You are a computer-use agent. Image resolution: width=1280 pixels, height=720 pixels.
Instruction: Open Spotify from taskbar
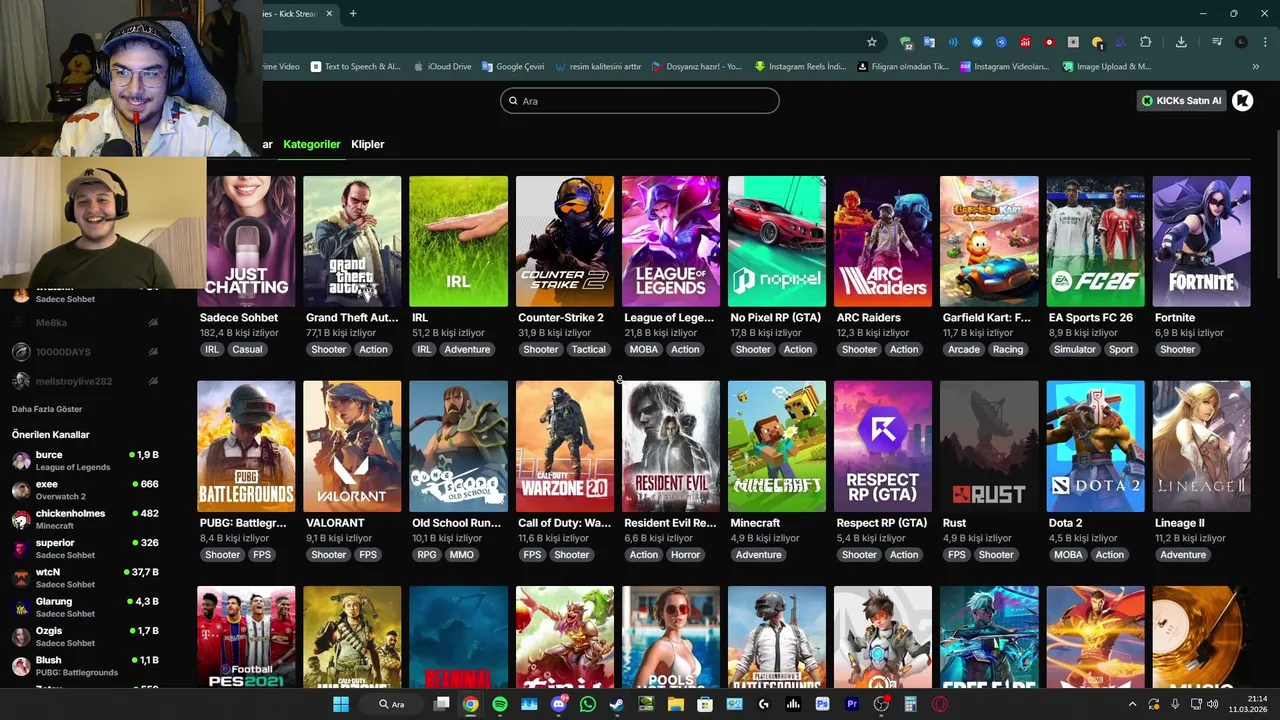pyautogui.click(x=500, y=704)
